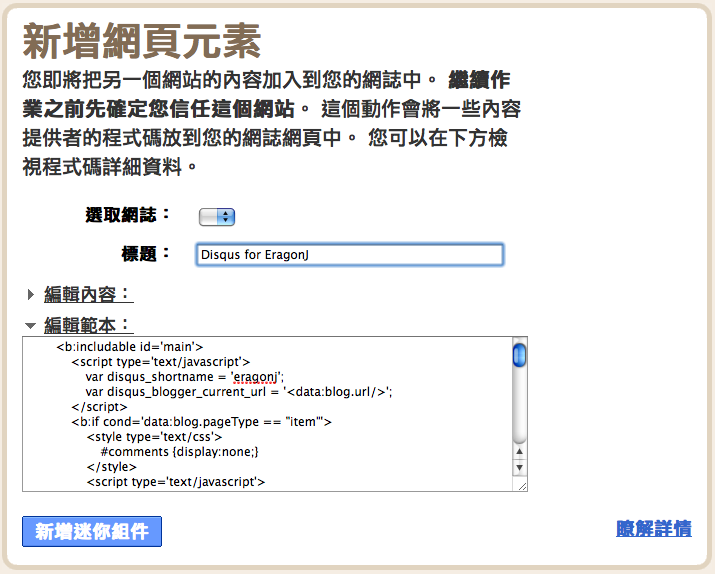The height and width of the screenshot is (574, 715).
Task: Click the disqus_blogger_current_url code line
Action: (x=238, y=392)
